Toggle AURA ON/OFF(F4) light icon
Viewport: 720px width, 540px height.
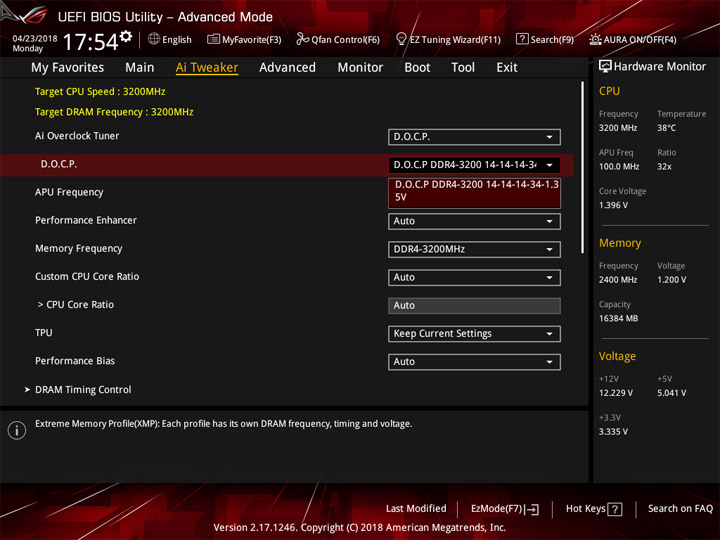coord(595,39)
